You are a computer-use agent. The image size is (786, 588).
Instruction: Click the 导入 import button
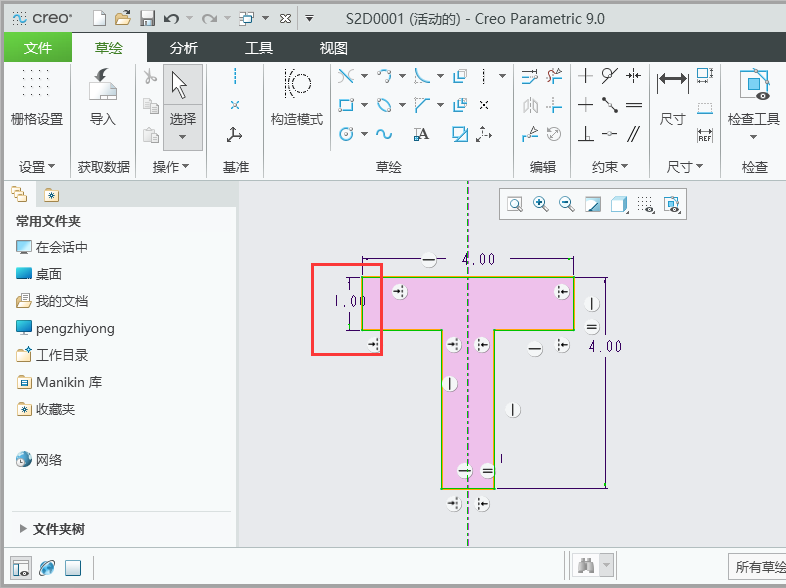[102, 97]
